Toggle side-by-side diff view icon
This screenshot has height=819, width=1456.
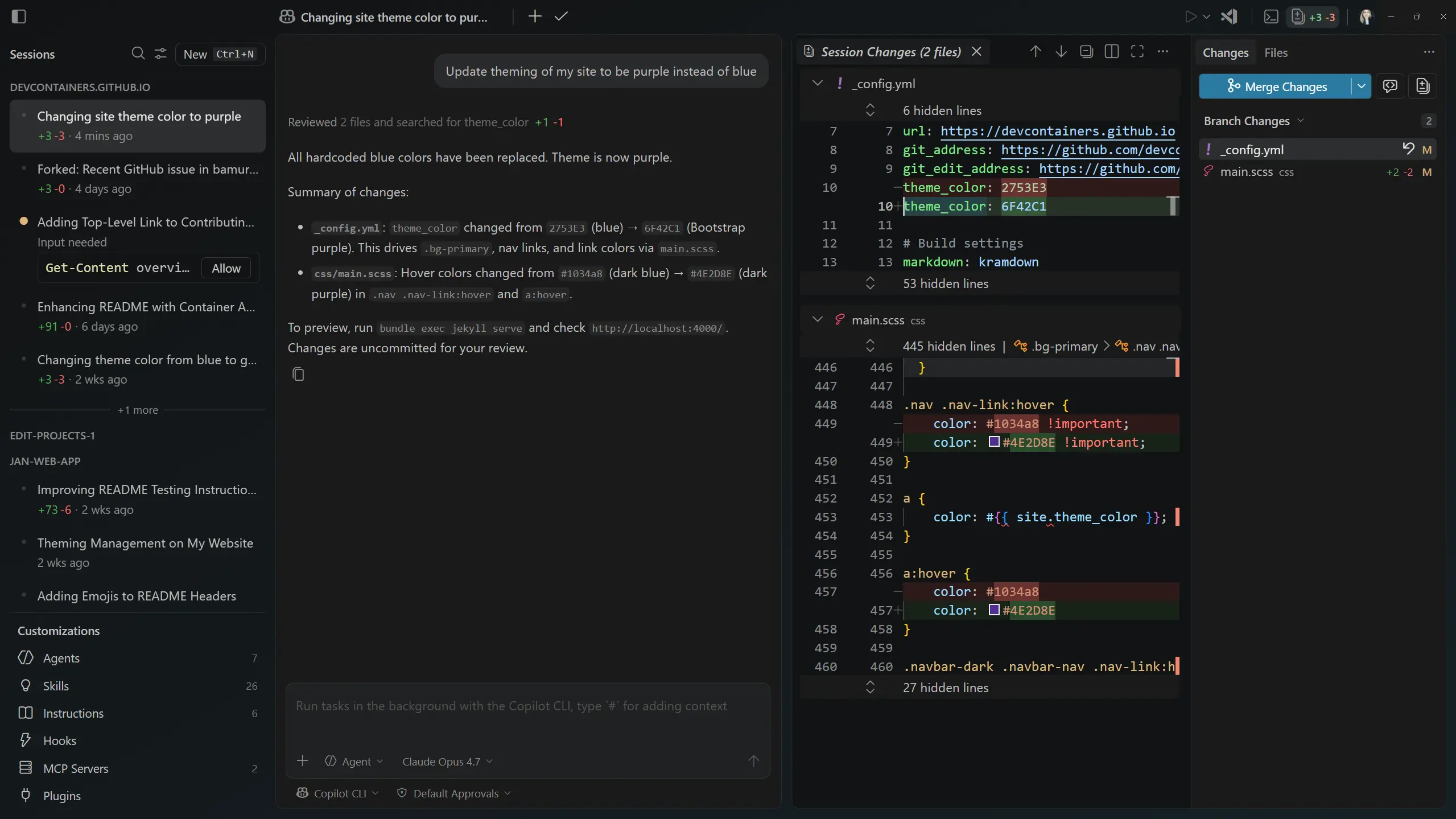(x=1111, y=52)
